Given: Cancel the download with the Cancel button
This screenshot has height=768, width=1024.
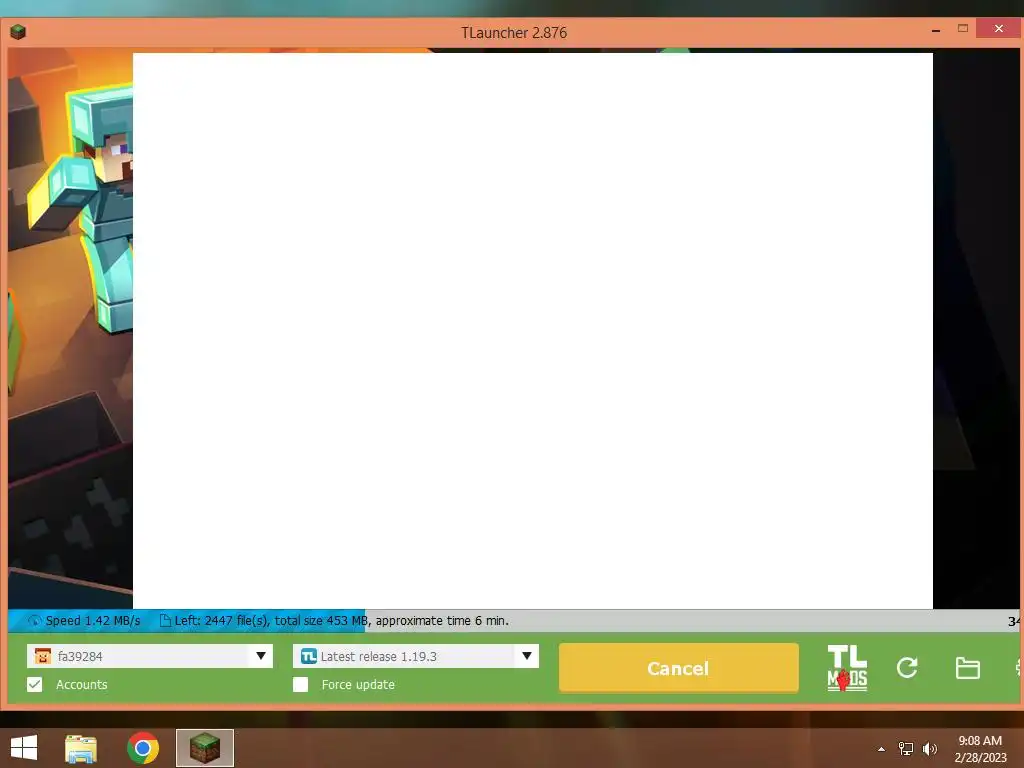Looking at the screenshot, I should pyautogui.click(x=679, y=667).
